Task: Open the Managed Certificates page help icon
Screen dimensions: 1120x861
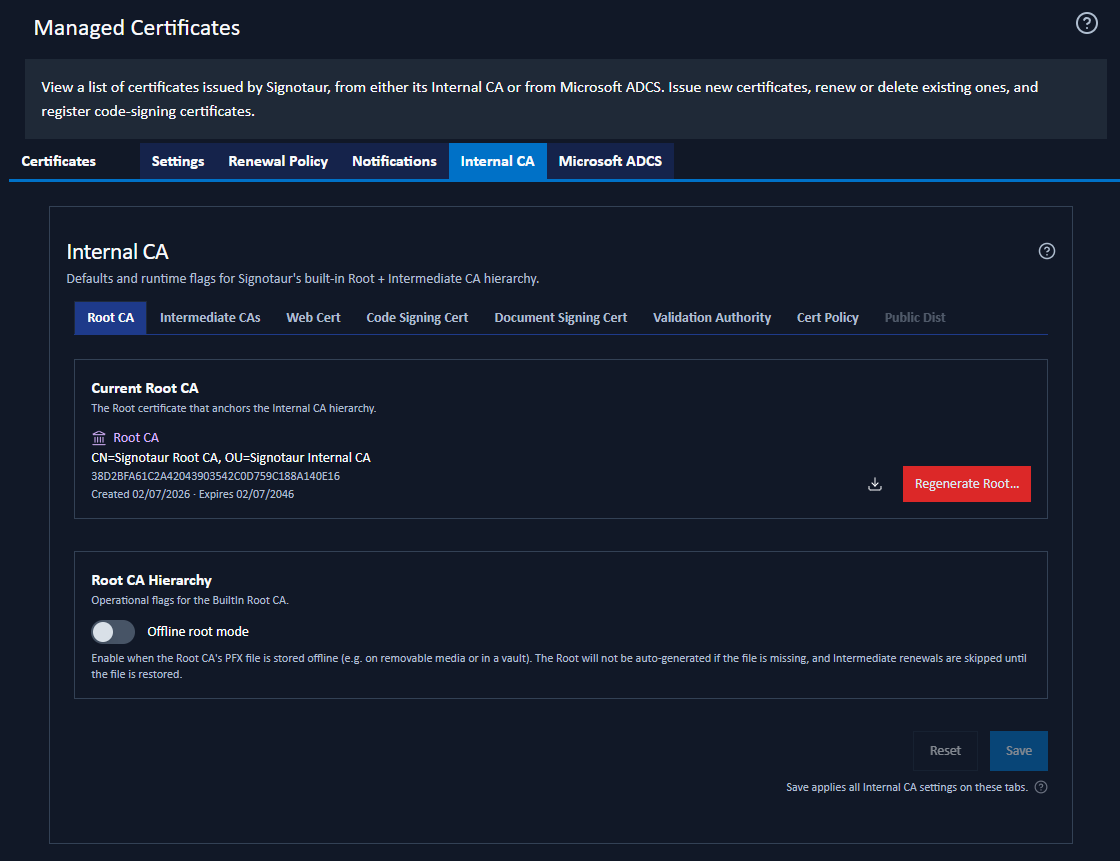Action: (x=1086, y=24)
